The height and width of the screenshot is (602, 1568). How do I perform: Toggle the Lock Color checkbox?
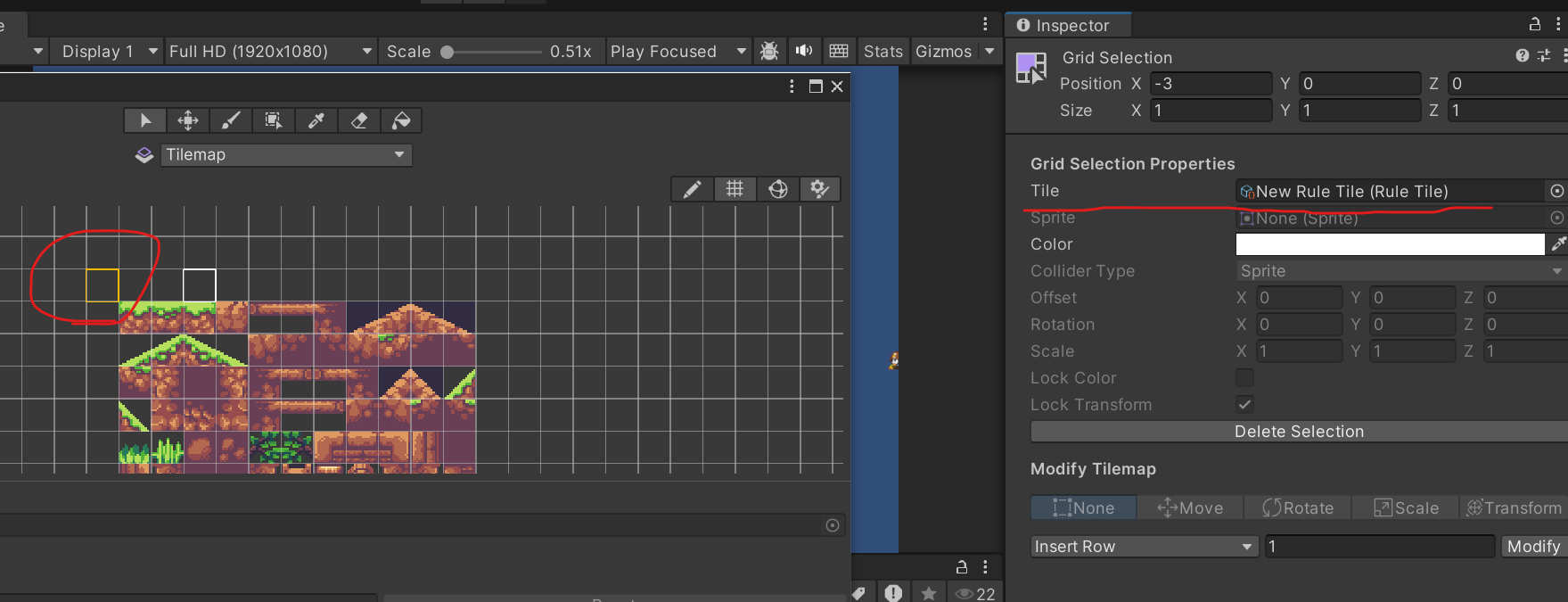[1244, 378]
